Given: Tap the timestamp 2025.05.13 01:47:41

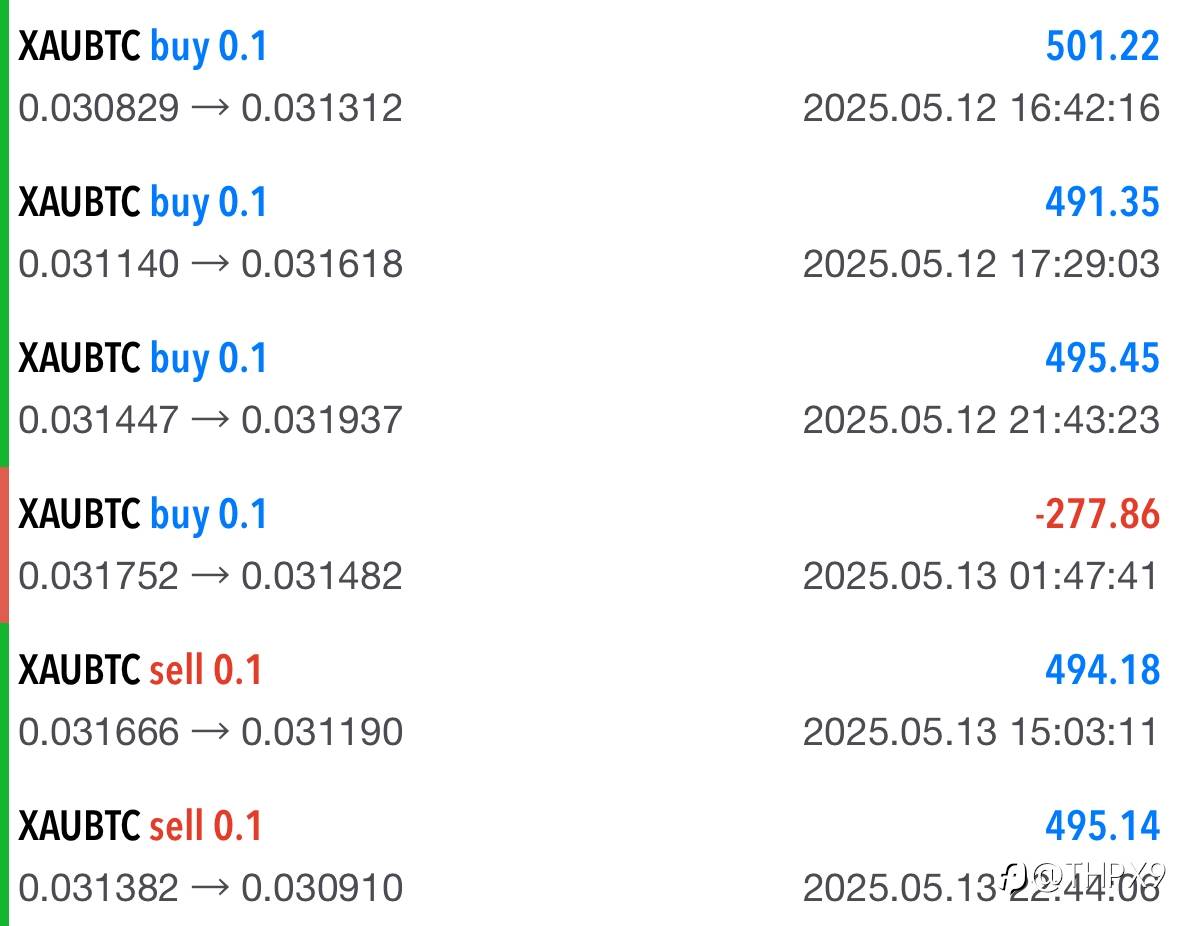Looking at the screenshot, I should (x=981, y=576).
